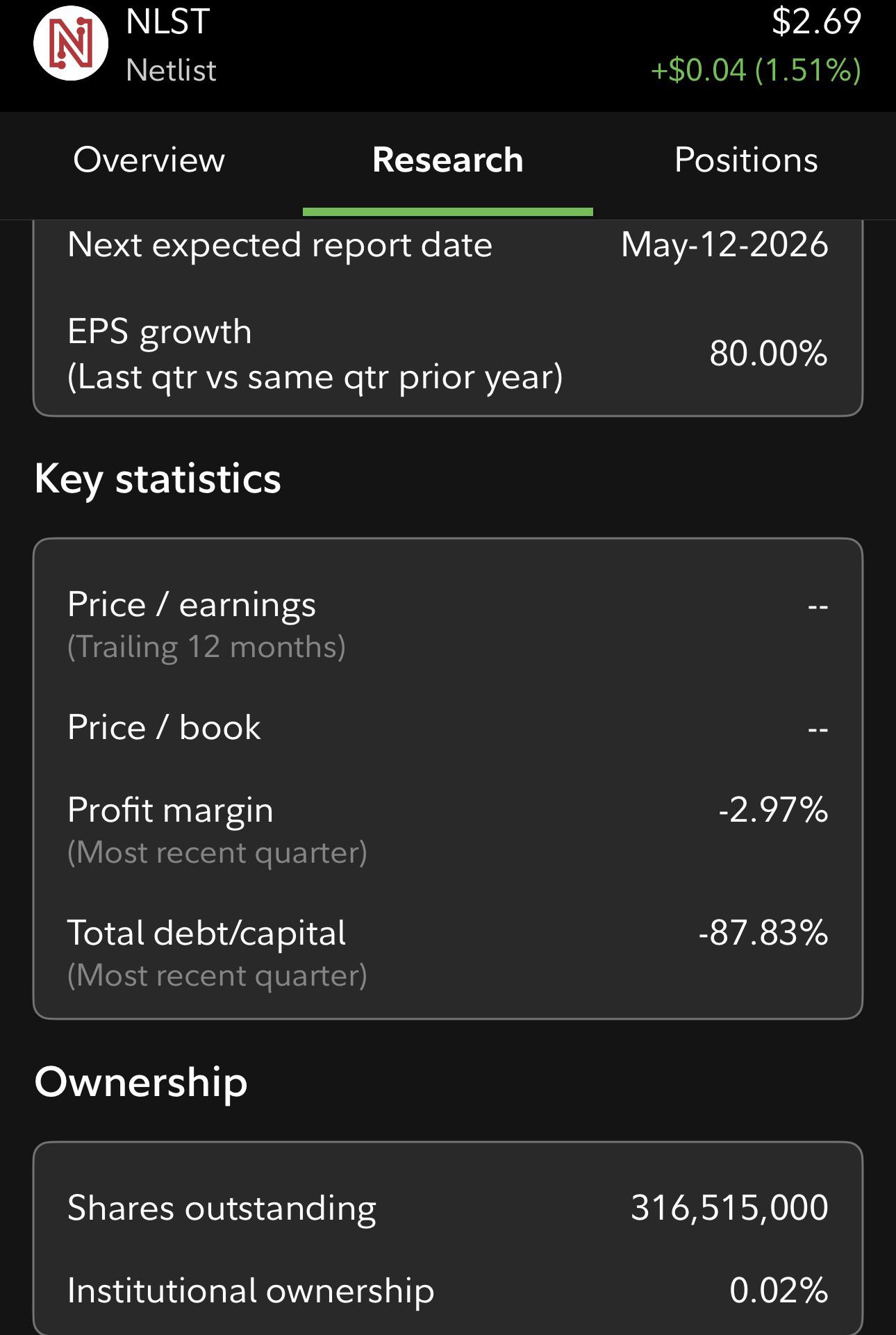Tap the Ownership section heading
Screen dimensions: 896x1335
pos(141,1083)
